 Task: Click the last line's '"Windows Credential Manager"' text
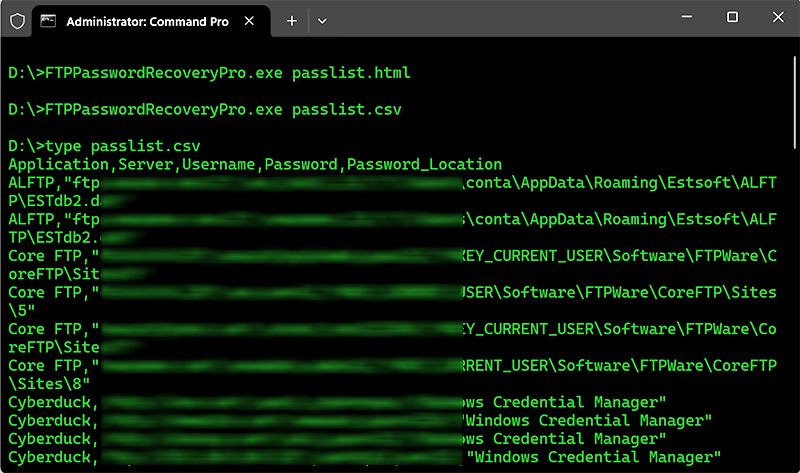(594, 457)
